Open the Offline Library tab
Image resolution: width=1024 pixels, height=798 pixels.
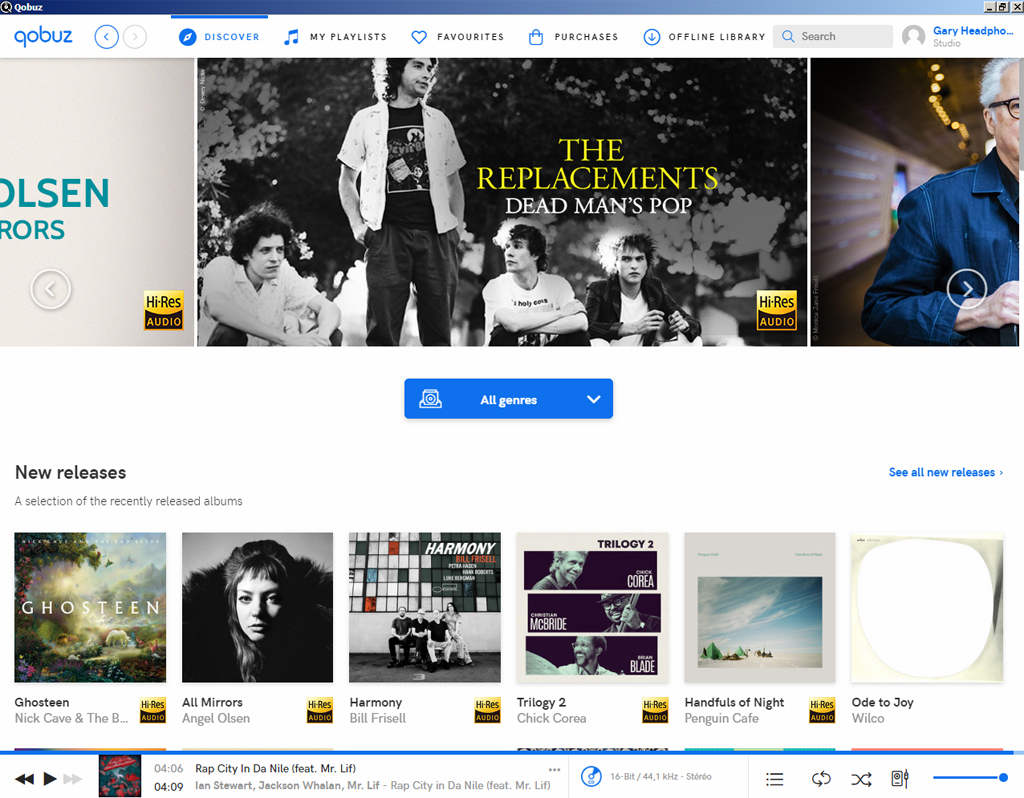coord(704,37)
